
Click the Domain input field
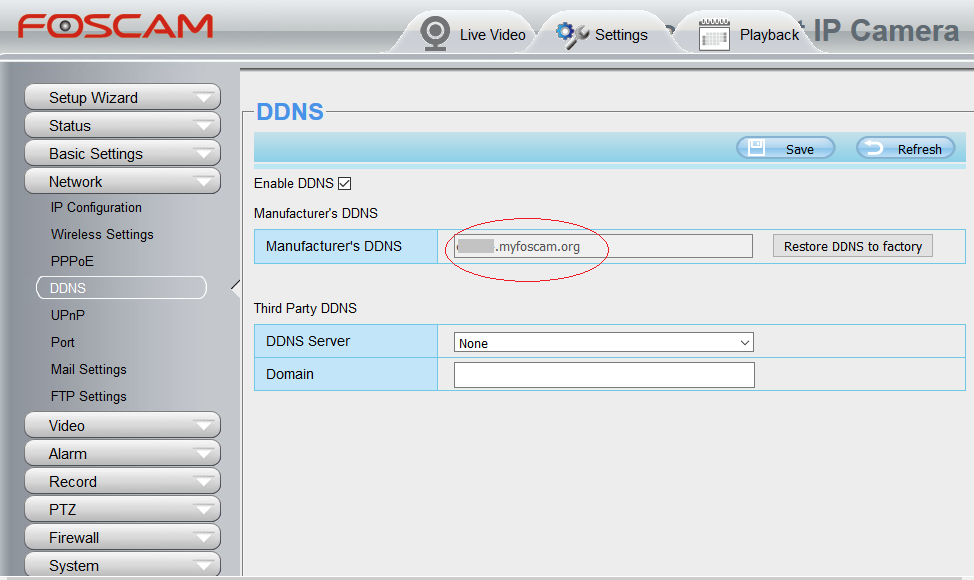(x=604, y=375)
